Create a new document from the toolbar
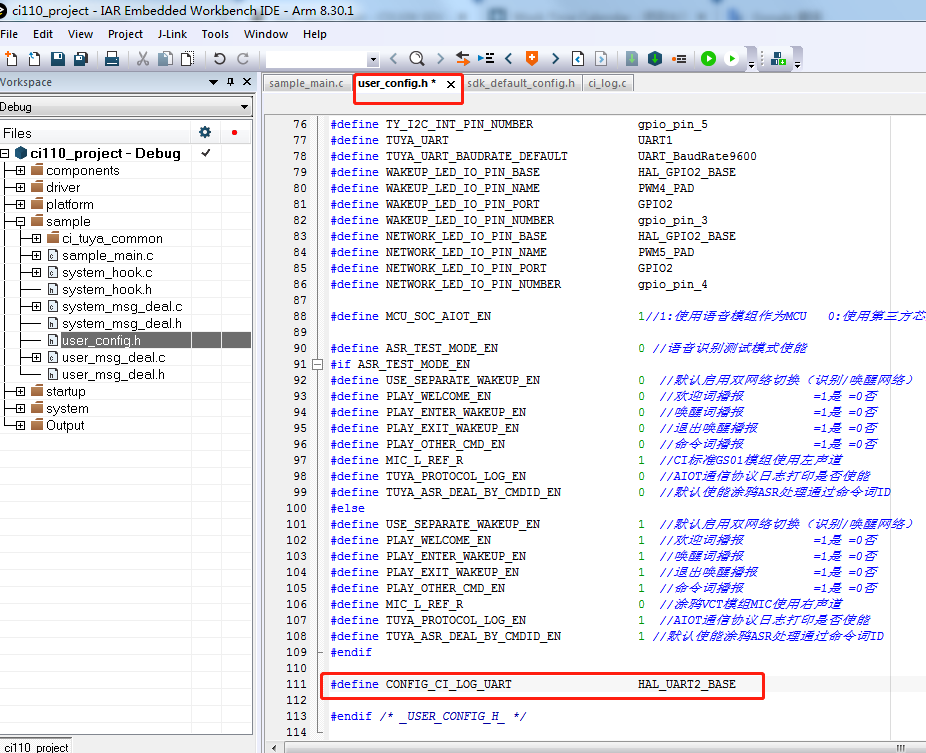This screenshot has height=753, width=926. [x=11, y=58]
